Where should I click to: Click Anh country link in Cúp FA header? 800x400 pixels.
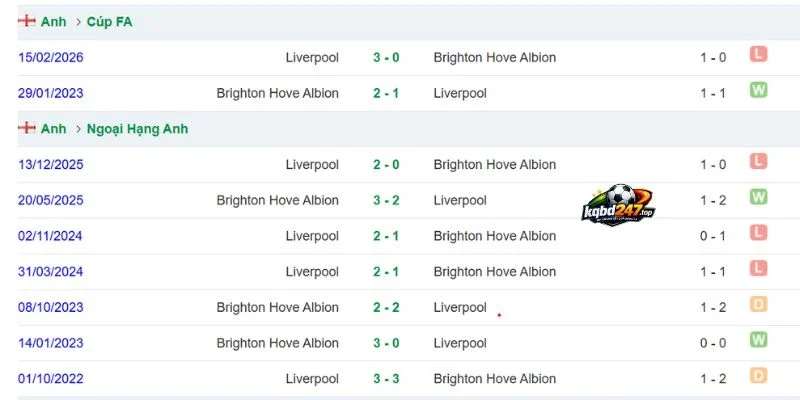click(x=54, y=22)
